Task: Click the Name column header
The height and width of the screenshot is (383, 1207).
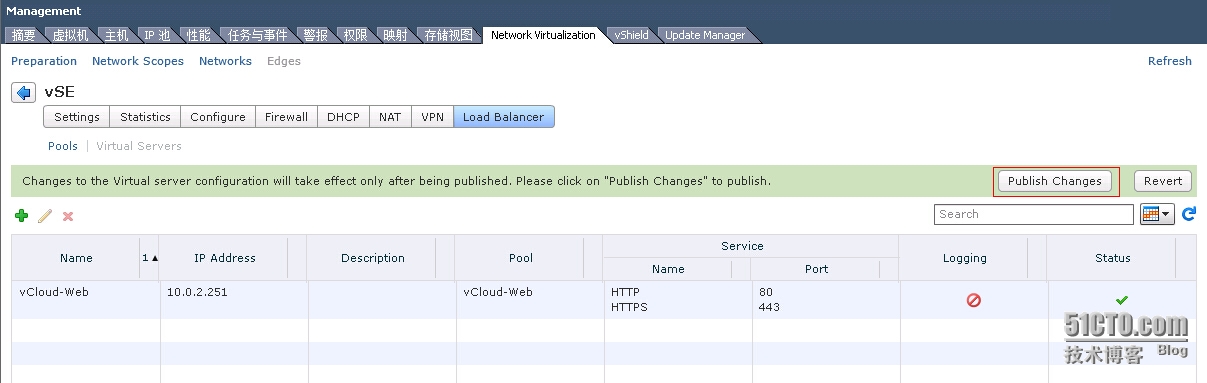Action: click(76, 258)
